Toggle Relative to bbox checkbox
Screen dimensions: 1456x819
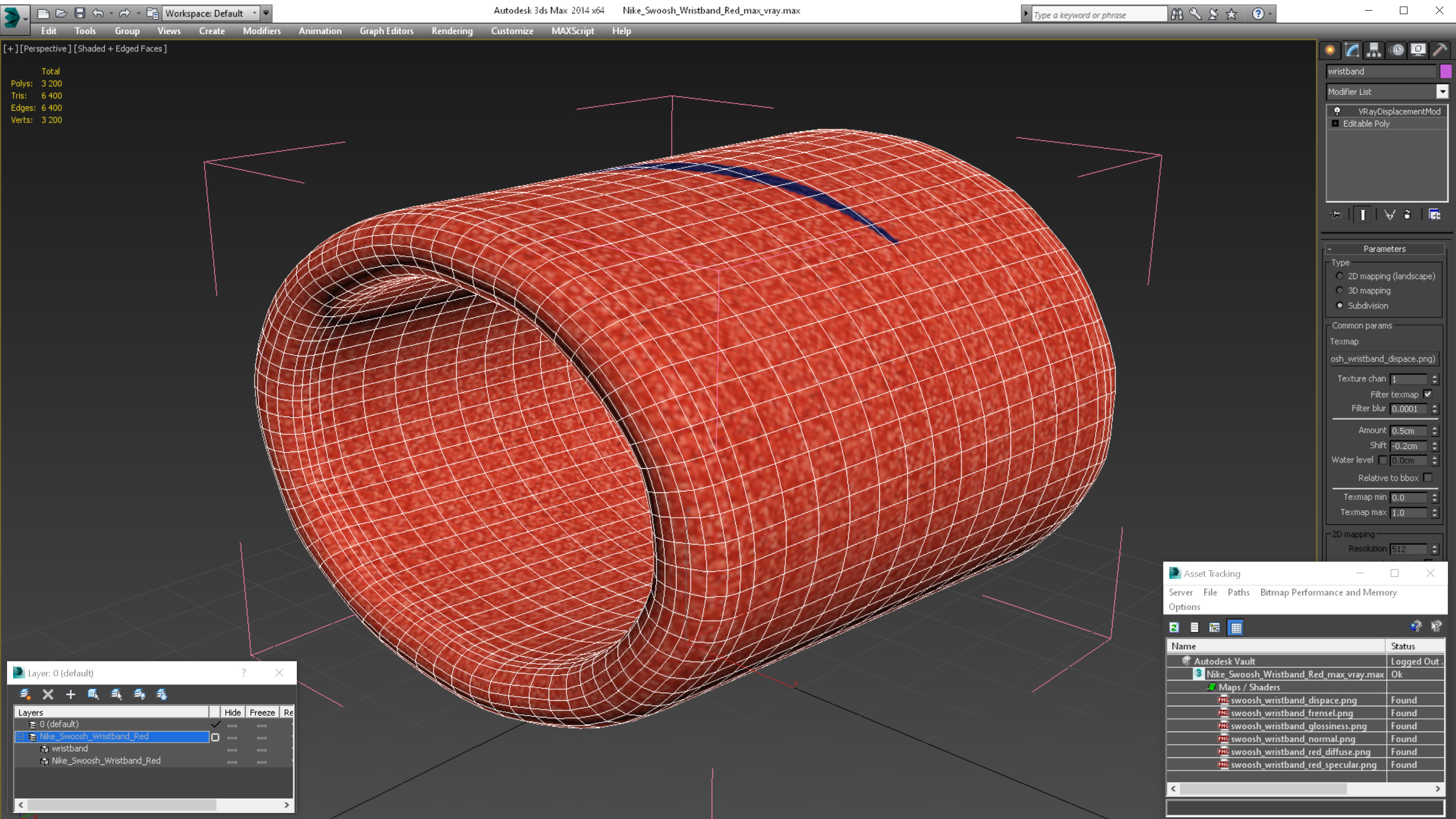[1427, 478]
